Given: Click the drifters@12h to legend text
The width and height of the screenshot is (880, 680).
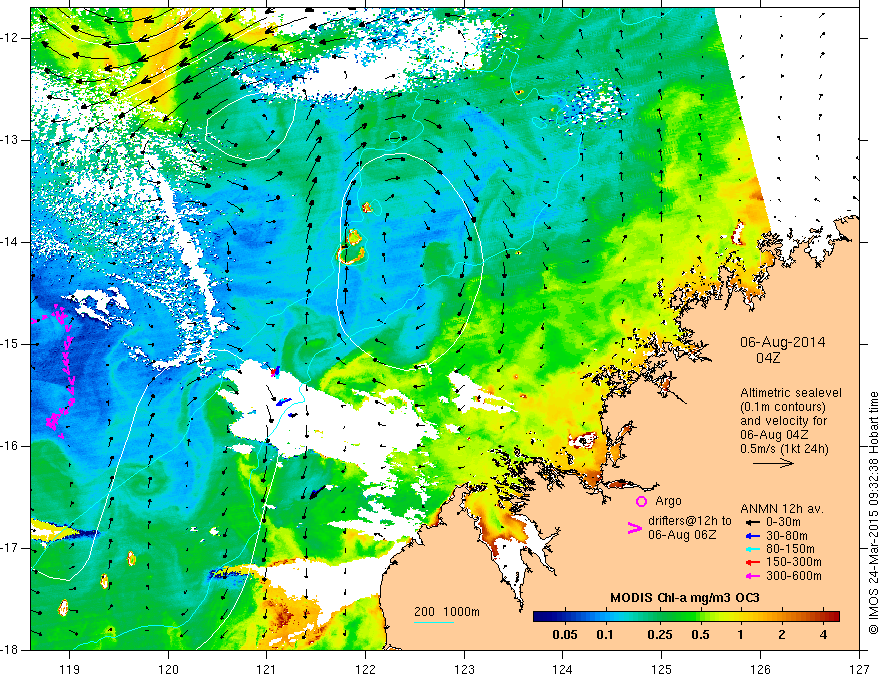Looking at the screenshot, I should [690, 521].
